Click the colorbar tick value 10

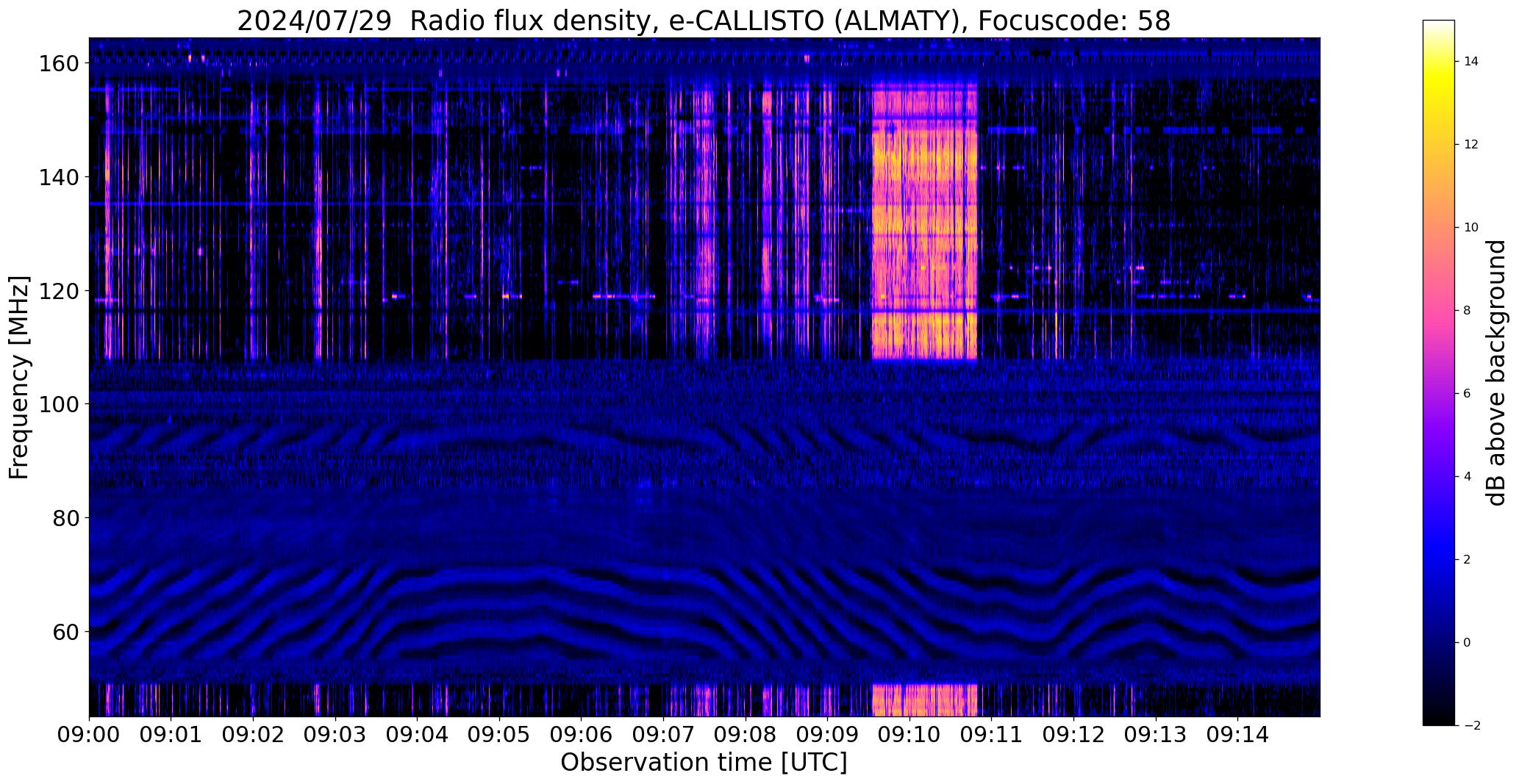(1471, 228)
